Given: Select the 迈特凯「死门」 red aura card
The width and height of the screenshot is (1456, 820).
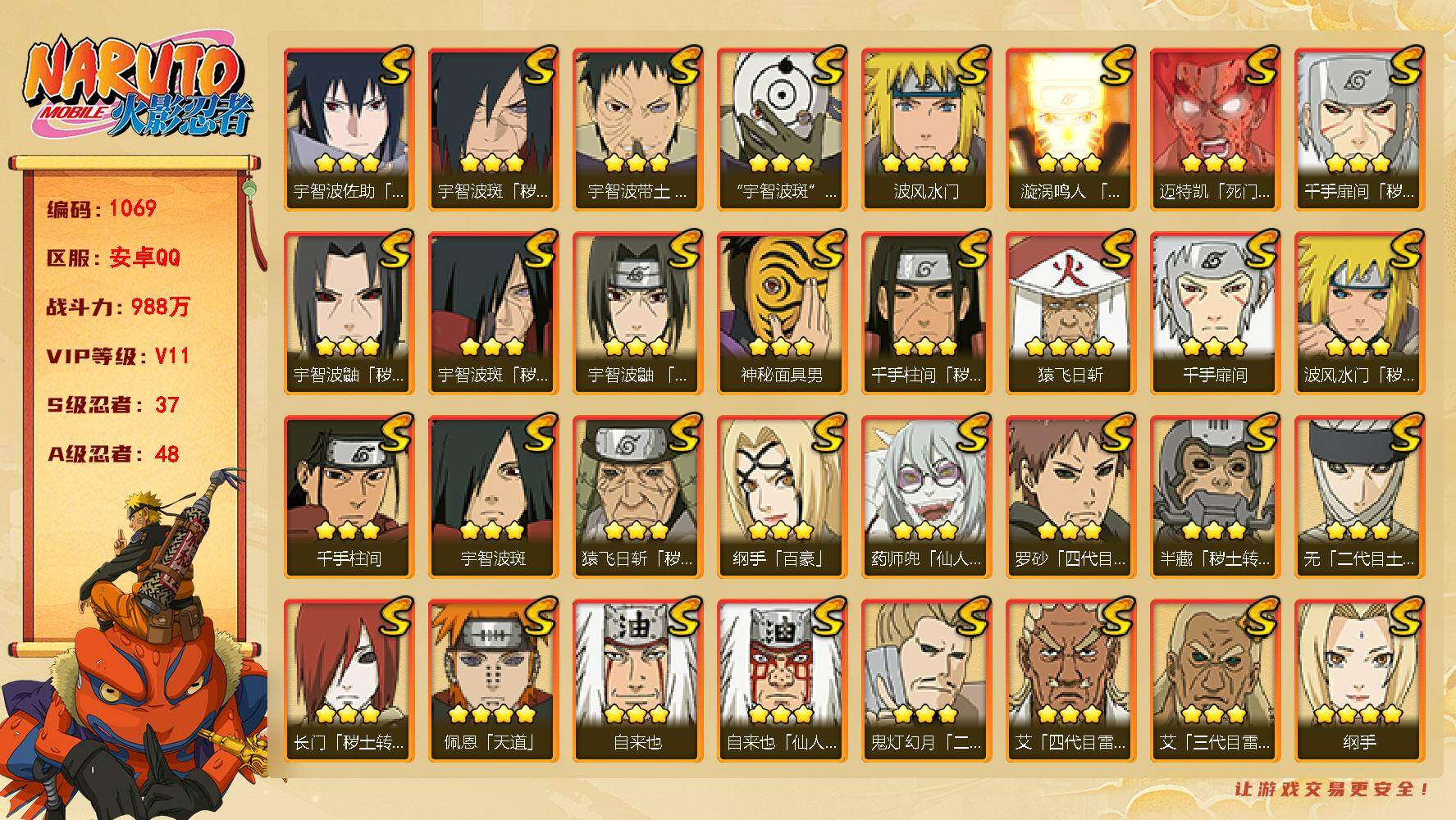Looking at the screenshot, I should [1215, 129].
